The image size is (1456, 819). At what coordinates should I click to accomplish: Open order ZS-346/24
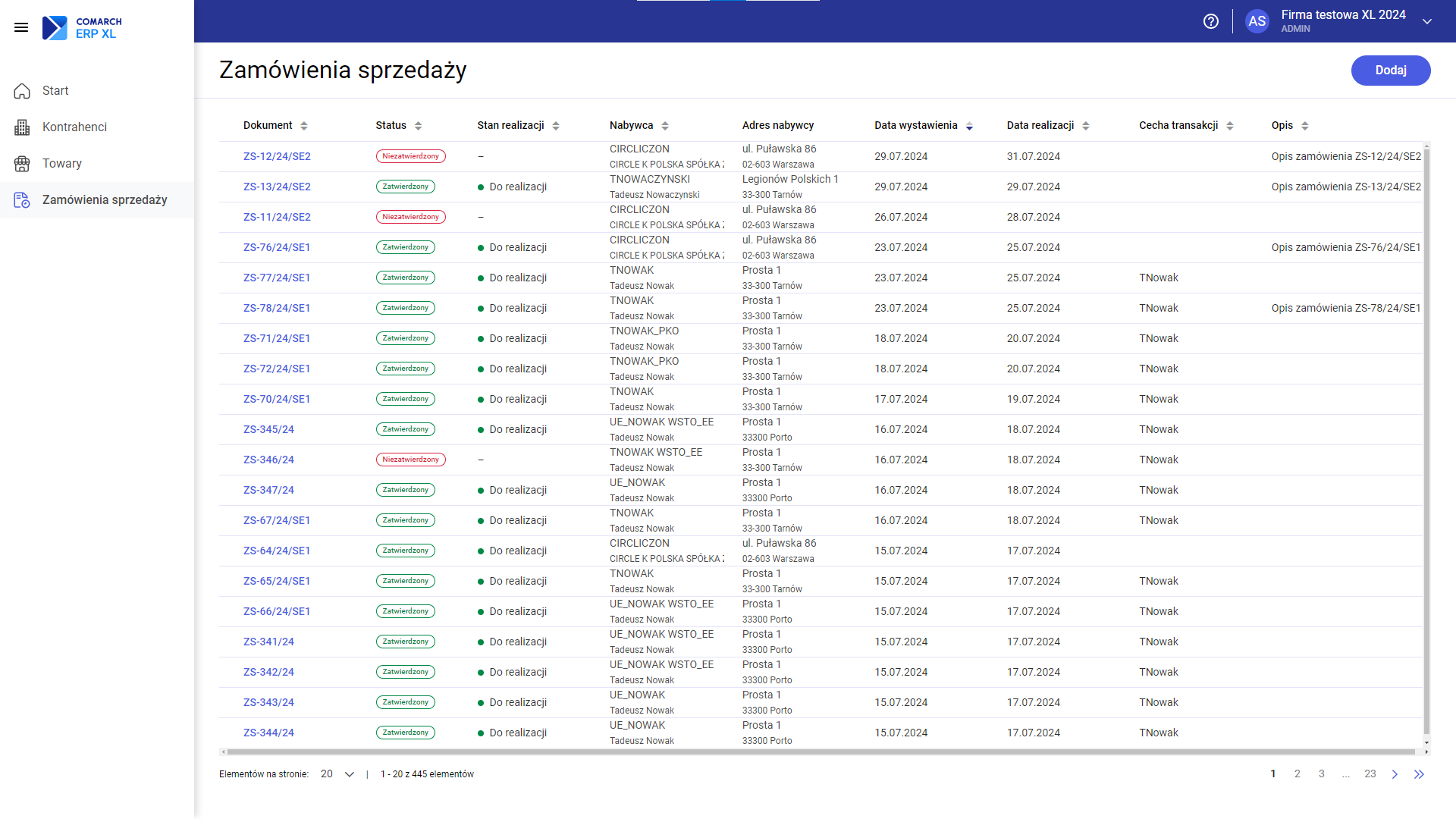pos(268,460)
